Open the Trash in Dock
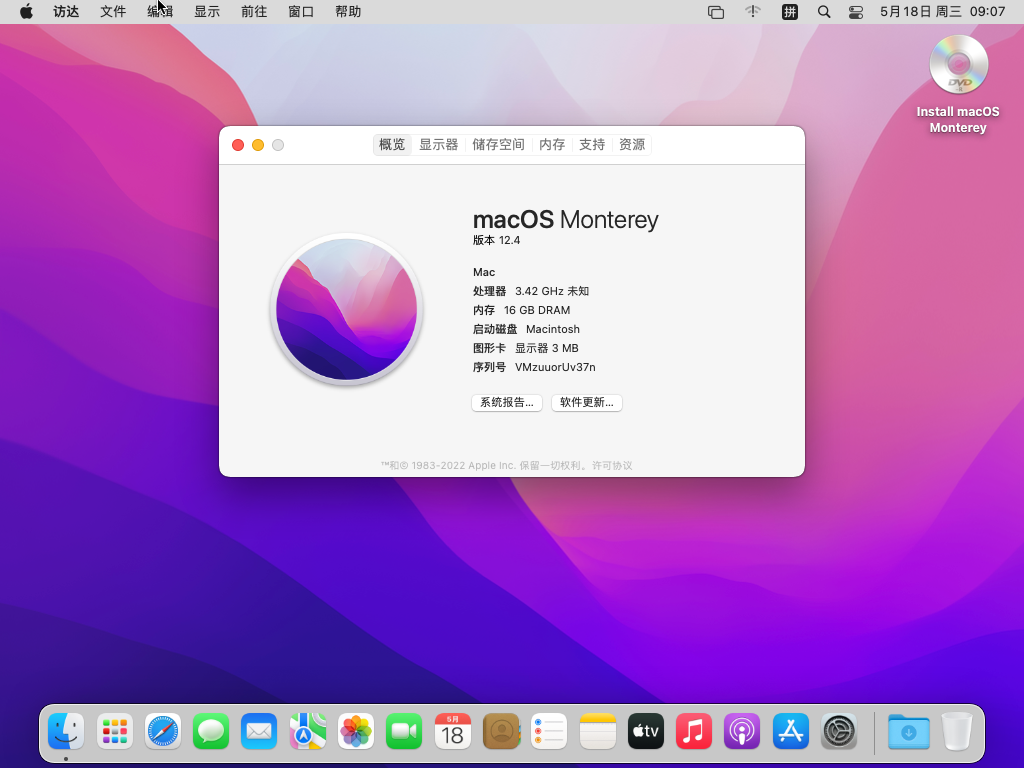Screen dimensions: 1024x768 [x=957, y=731]
